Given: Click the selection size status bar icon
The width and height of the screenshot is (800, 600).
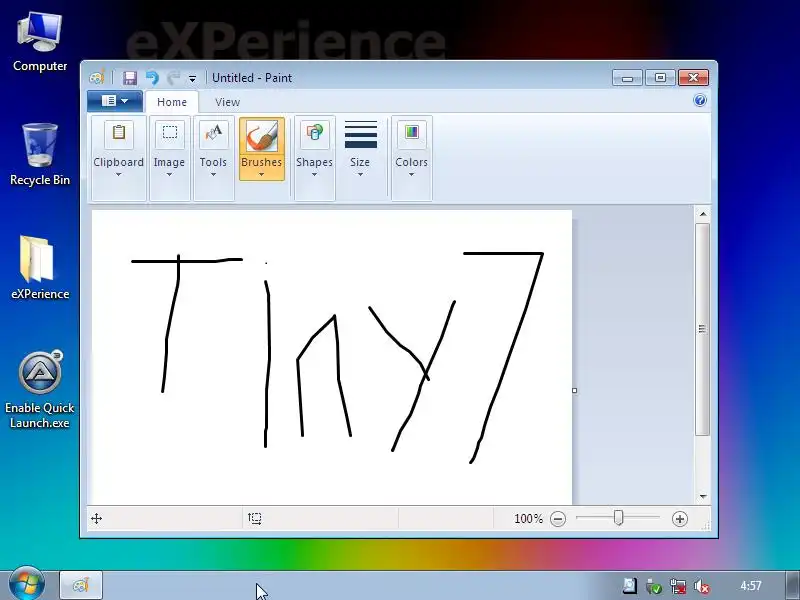Looking at the screenshot, I should click(x=255, y=519).
